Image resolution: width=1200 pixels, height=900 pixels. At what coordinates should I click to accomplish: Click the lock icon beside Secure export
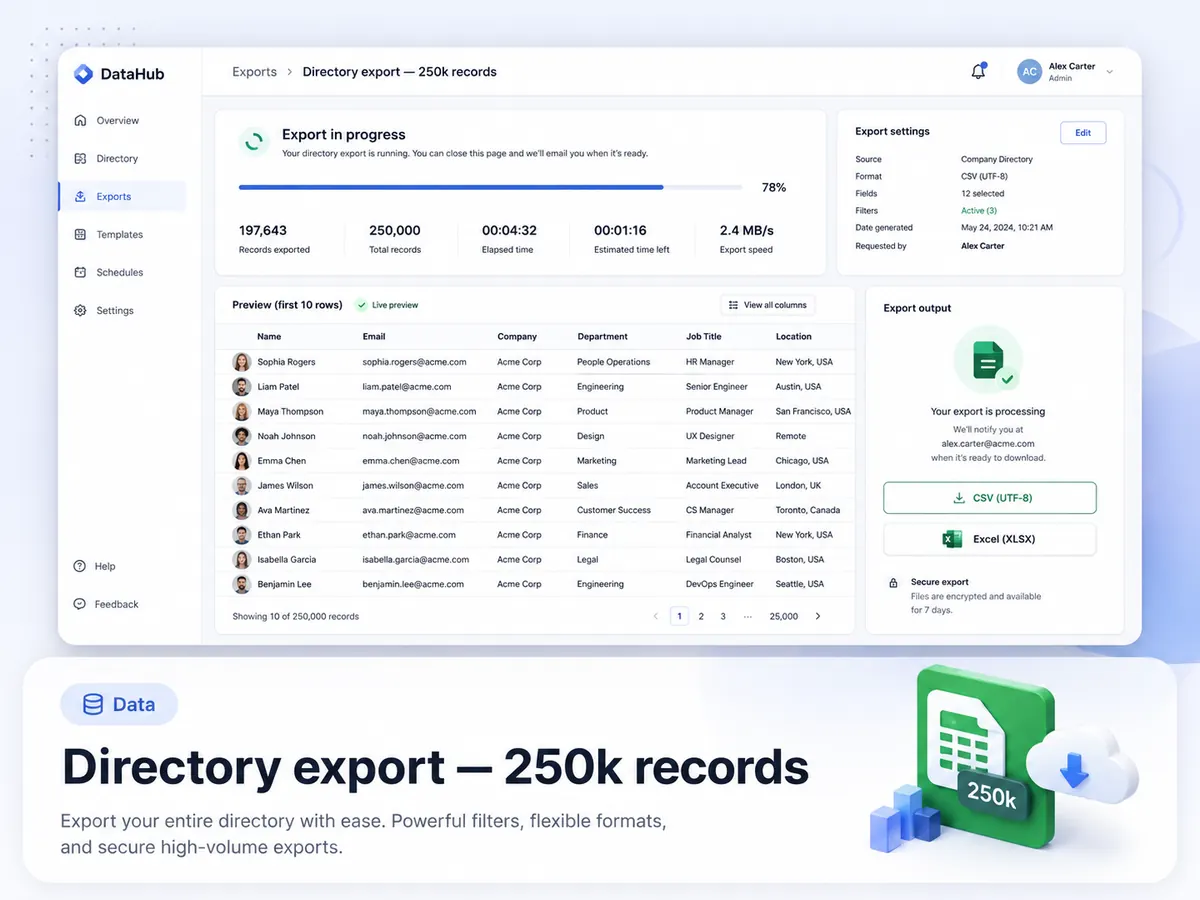[893, 582]
